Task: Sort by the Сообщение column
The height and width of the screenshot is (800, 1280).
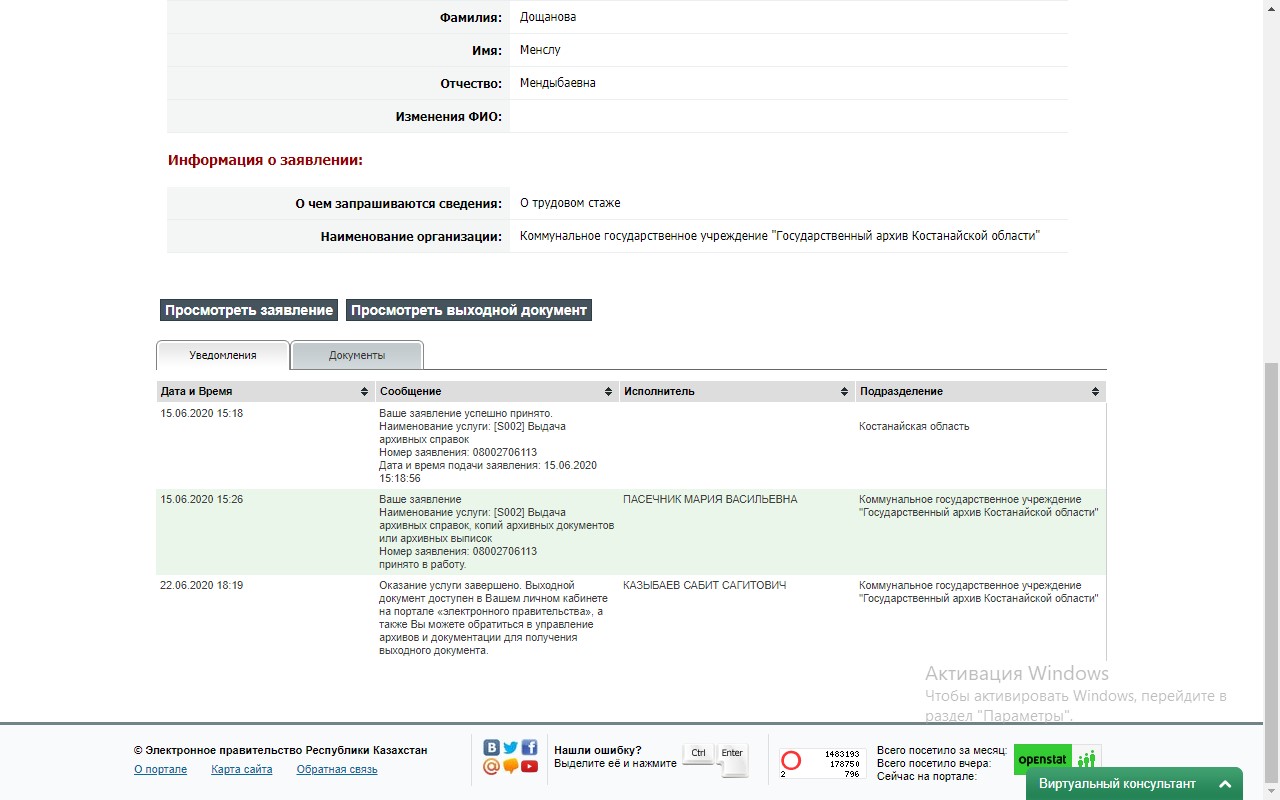Action: click(x=497, y=391)
